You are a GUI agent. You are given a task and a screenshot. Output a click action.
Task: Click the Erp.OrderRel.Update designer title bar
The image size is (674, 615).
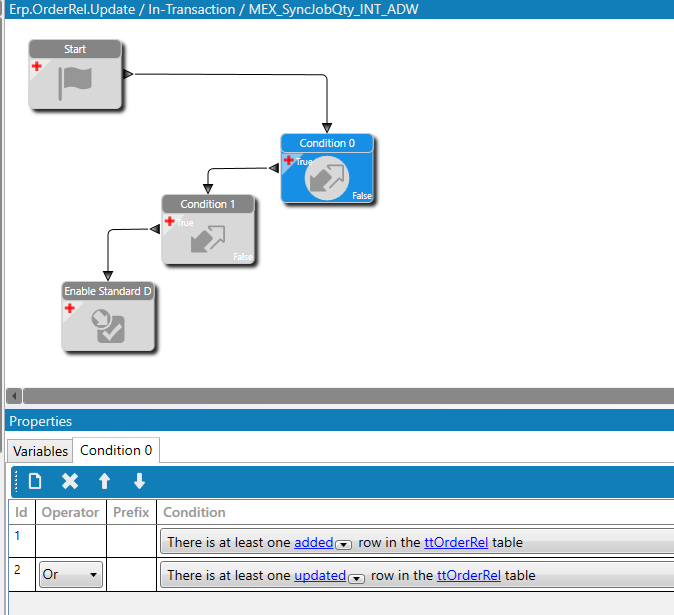[340, 9]
